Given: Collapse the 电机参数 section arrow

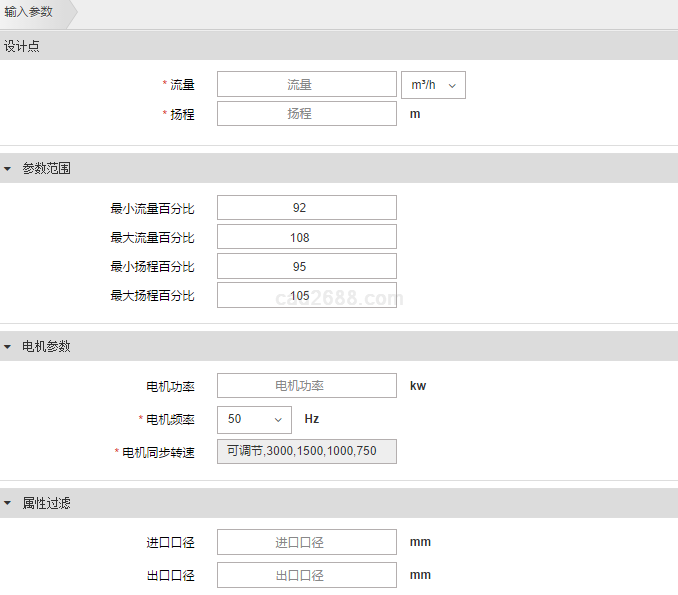Looking at the screenshot, I should [8, 347].
